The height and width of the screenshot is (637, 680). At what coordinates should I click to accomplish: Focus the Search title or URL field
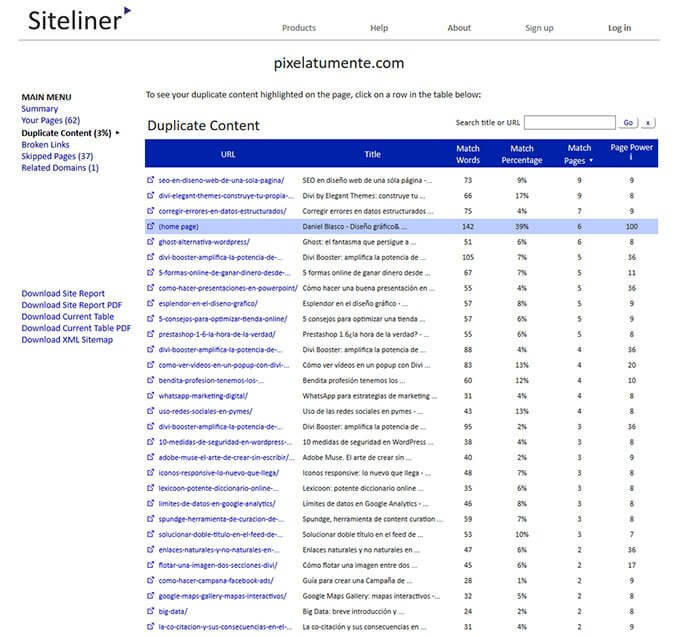click(x=569, y=122)
